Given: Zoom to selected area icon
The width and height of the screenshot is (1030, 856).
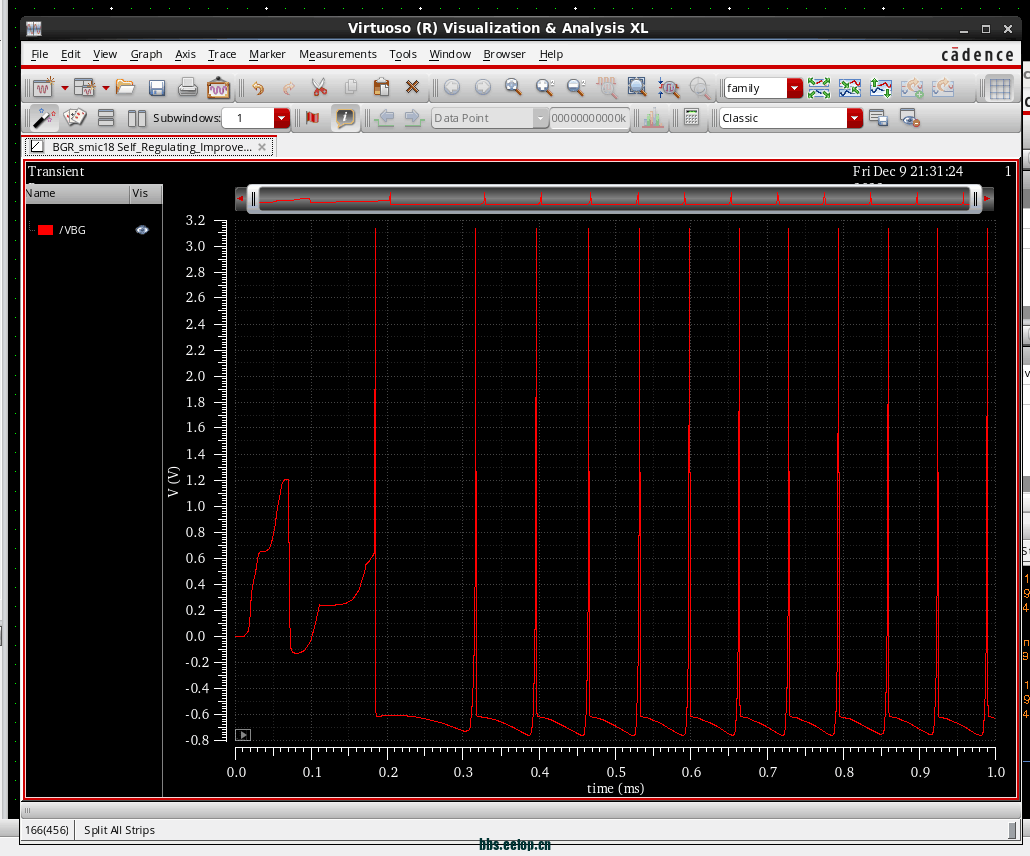Looking at the screenshot, I should tap(637, 87).
